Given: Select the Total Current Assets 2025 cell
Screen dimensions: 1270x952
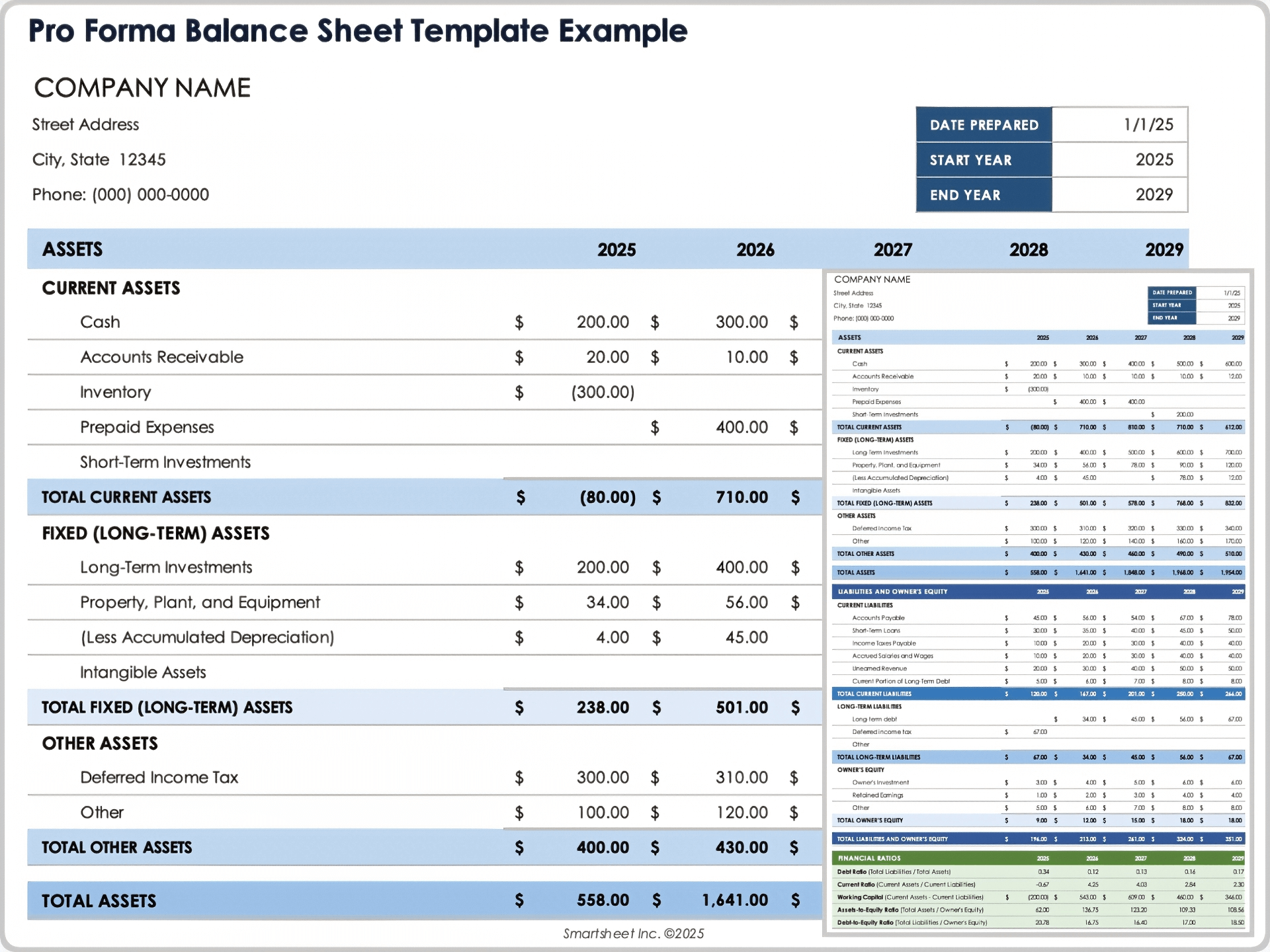Looking at the screenshot, I should coord(607,497).
